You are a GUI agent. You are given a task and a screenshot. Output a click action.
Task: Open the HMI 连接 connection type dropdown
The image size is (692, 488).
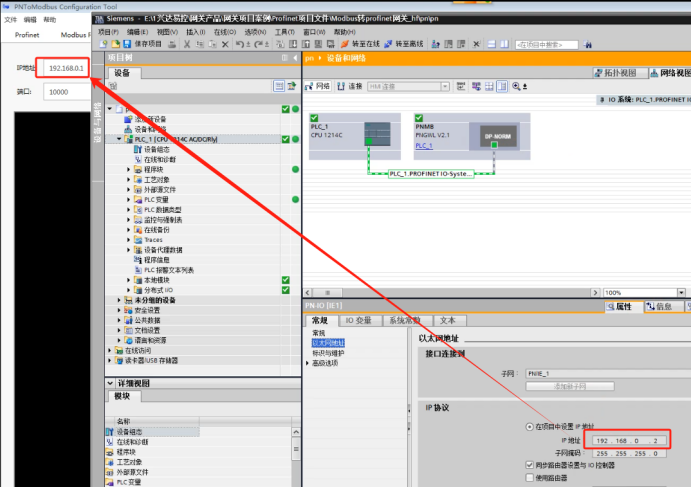click(445, 86)
